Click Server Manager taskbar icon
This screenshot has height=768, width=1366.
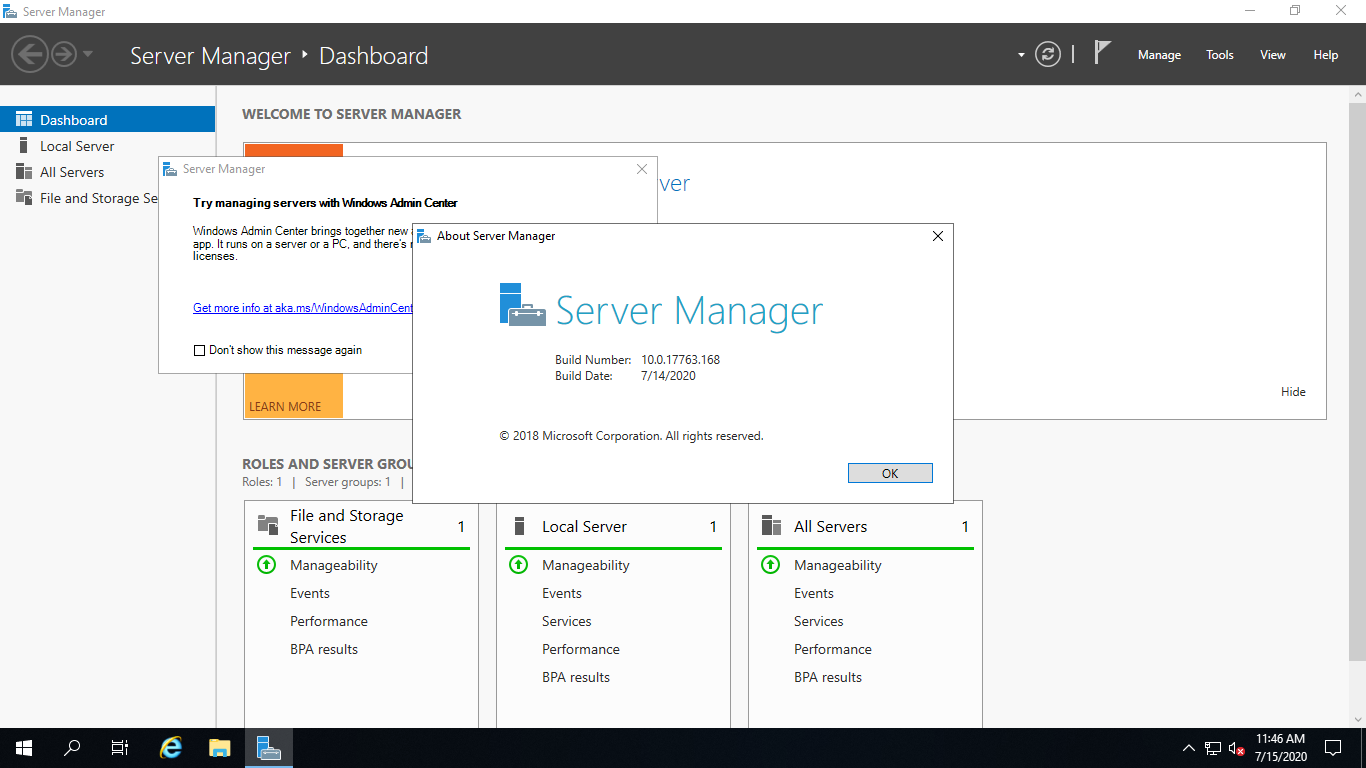pyautogui.click(x=269, y=747)
